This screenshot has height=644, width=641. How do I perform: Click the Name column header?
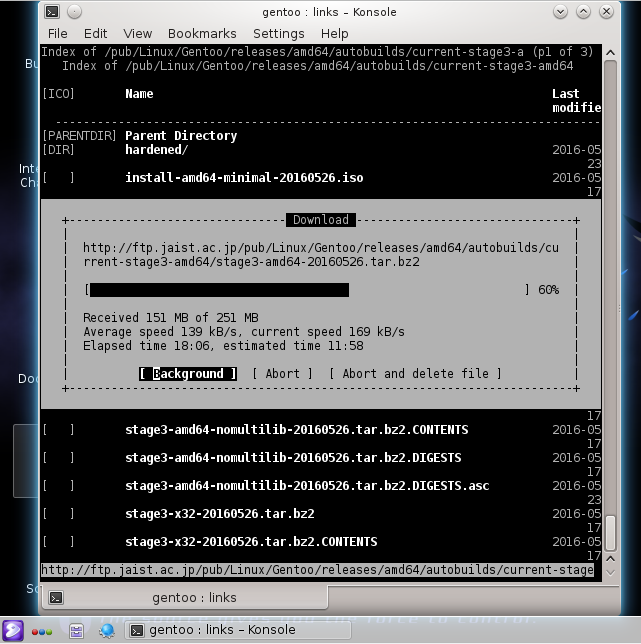(x=139, y=94)
